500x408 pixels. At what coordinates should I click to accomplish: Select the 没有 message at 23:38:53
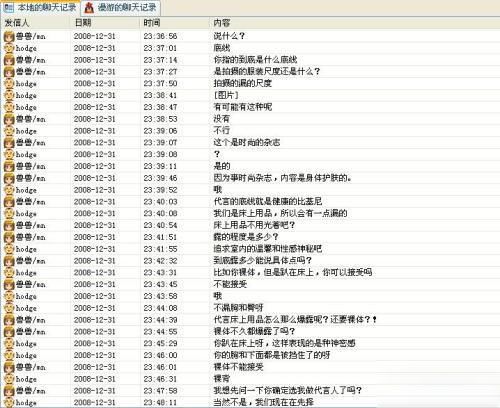coord(250,119)
